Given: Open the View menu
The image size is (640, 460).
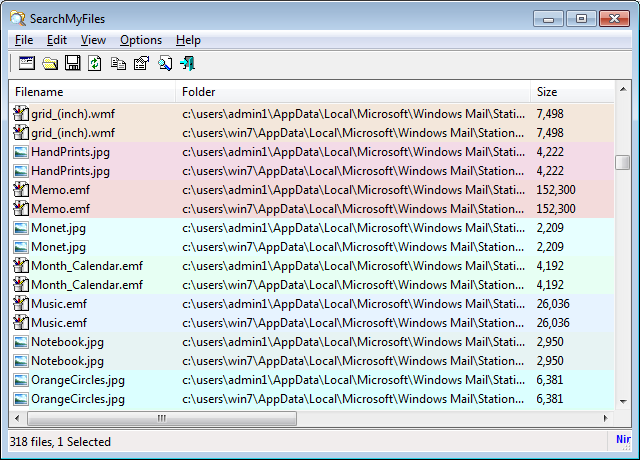Looking at the screenshot, I should tap(93, 40).
